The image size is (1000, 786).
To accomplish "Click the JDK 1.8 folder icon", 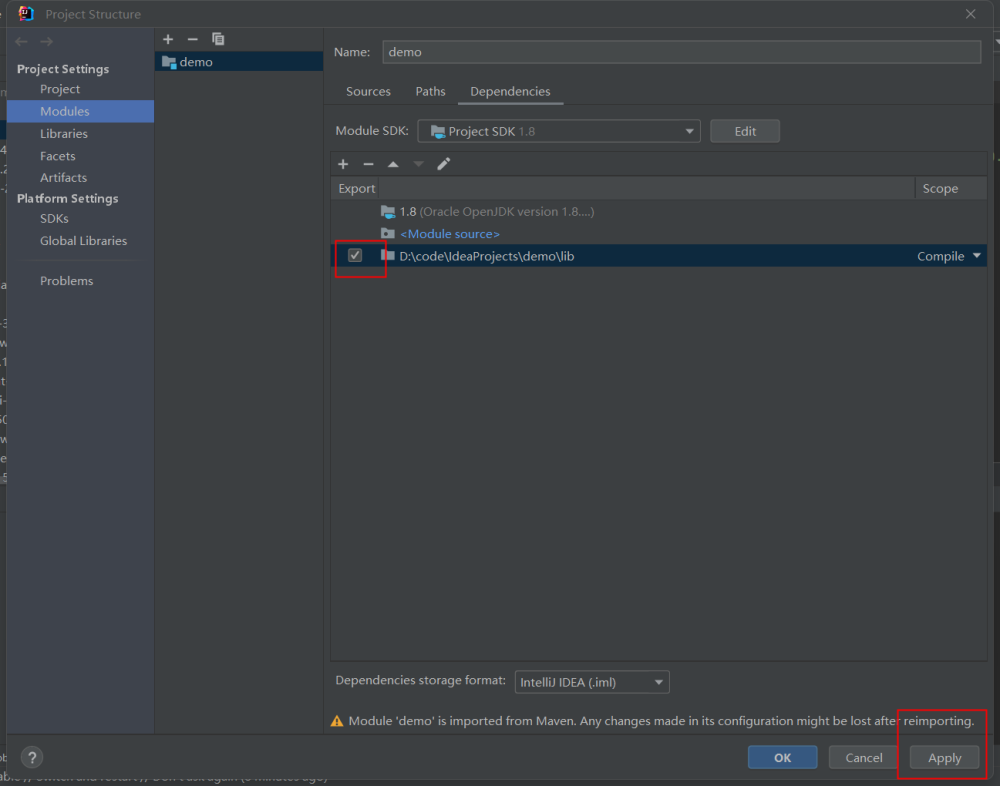I will point(388,212).
